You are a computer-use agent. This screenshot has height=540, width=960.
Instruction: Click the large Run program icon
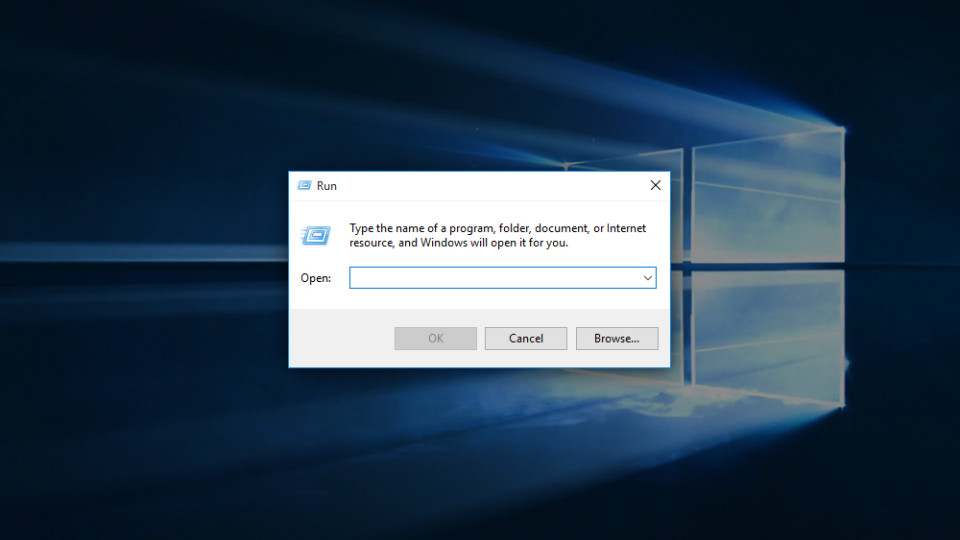316,235
